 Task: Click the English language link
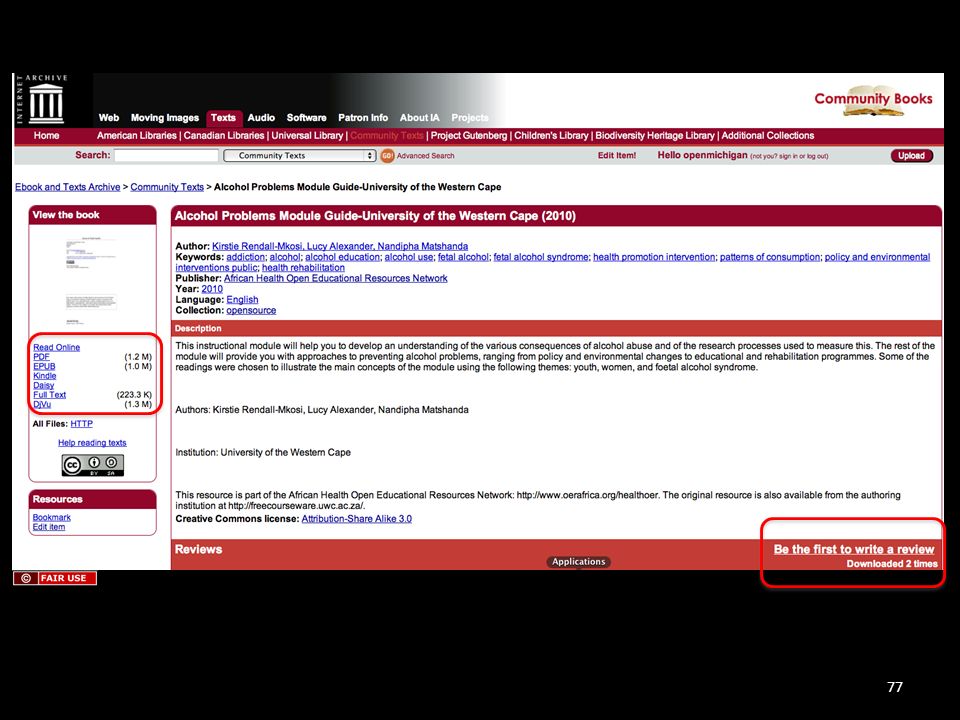[242, 300]
